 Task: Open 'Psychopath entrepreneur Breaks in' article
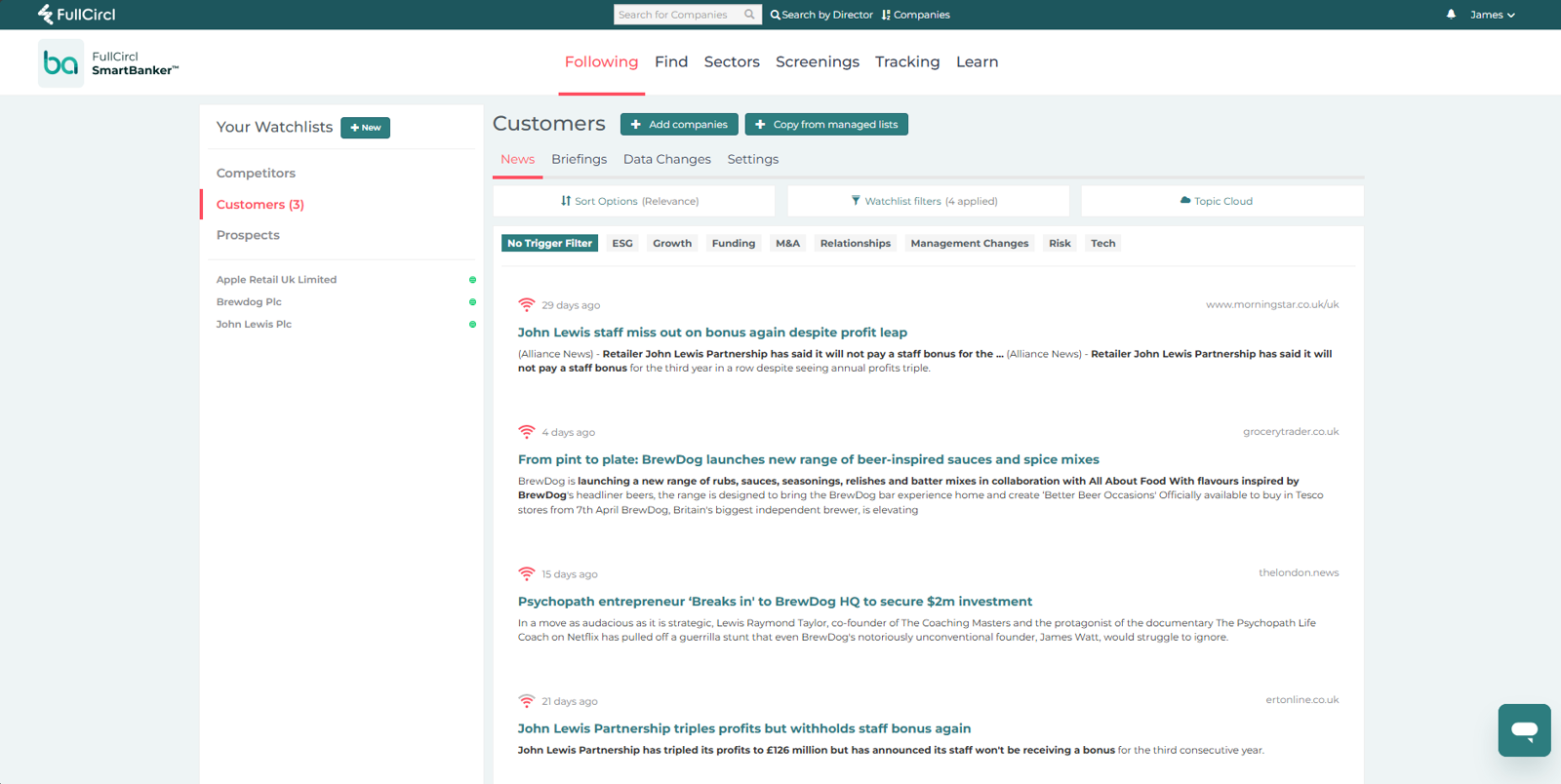(x=775, y=602)
